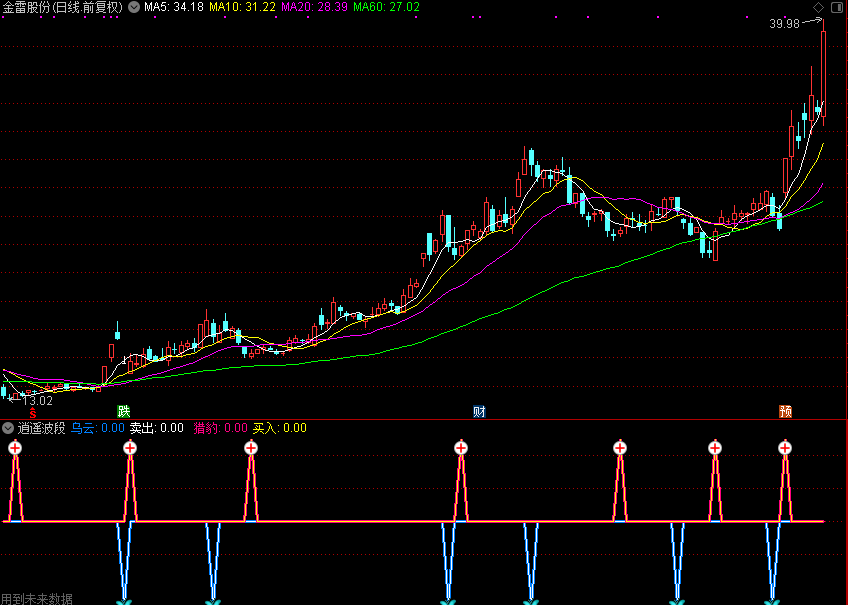Screen dimensions: 848x605
Task: Select the green MA60 label
Action: (386, 7)
